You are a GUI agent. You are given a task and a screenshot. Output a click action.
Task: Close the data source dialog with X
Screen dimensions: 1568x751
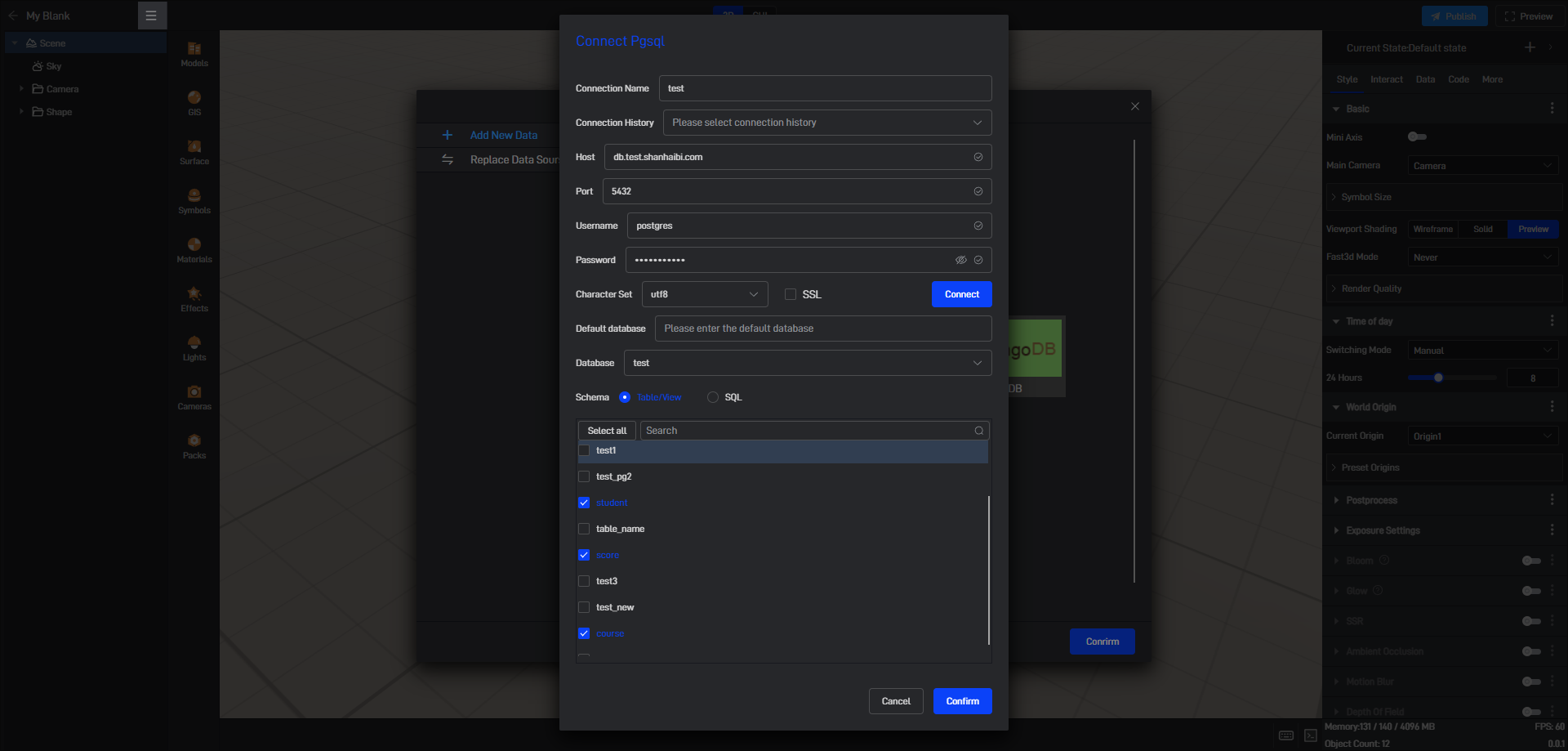pos(1135,106)
